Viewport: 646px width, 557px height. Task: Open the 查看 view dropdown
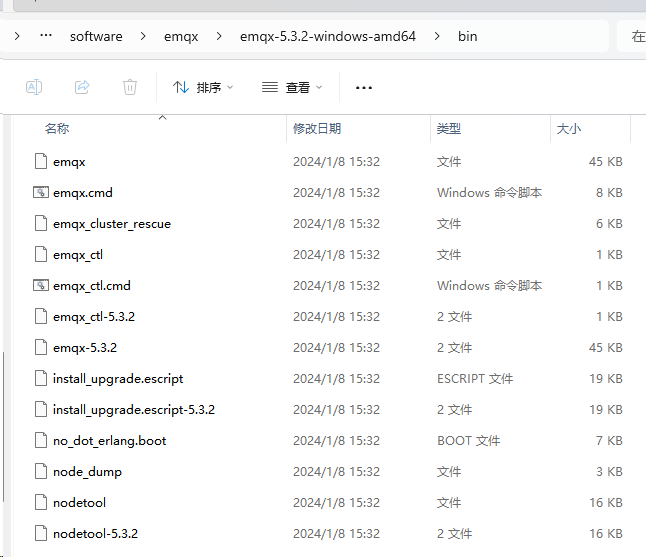coord(292,87)
